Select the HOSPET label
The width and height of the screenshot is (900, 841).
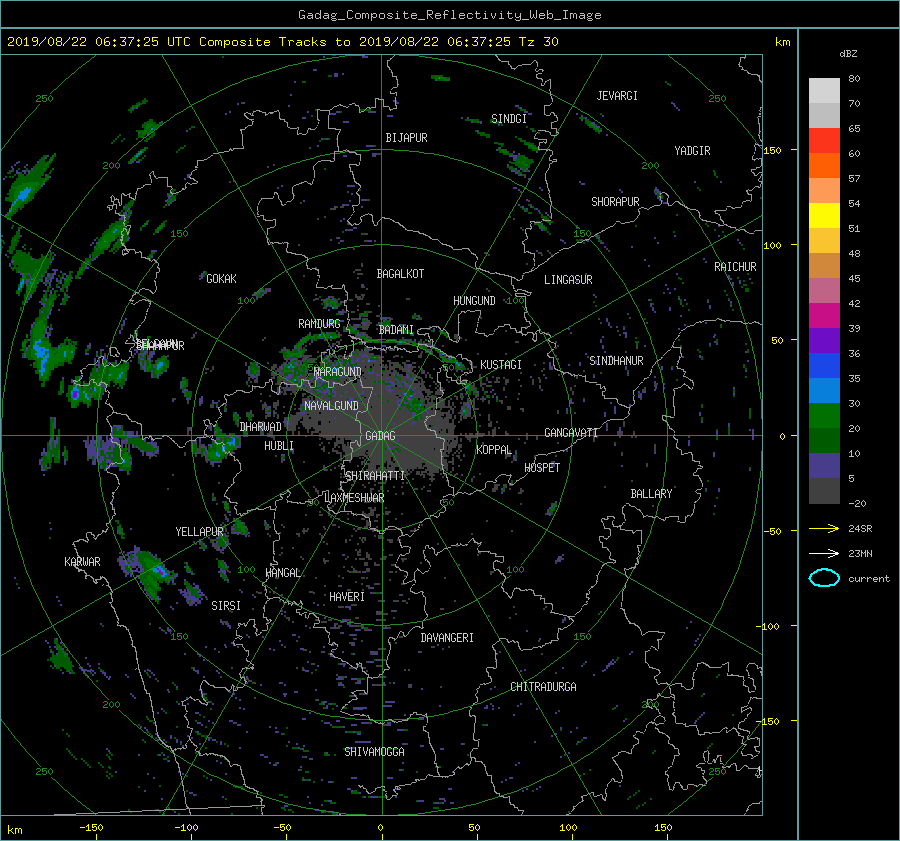click(x=542, y=468)
